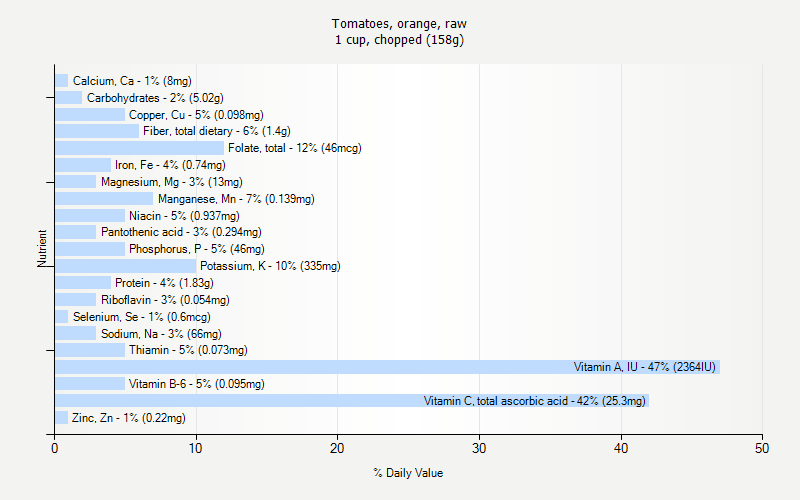Click the blue bar beside the Thiamin label
This screenshot has width=800, height=500.
(90, 350)
